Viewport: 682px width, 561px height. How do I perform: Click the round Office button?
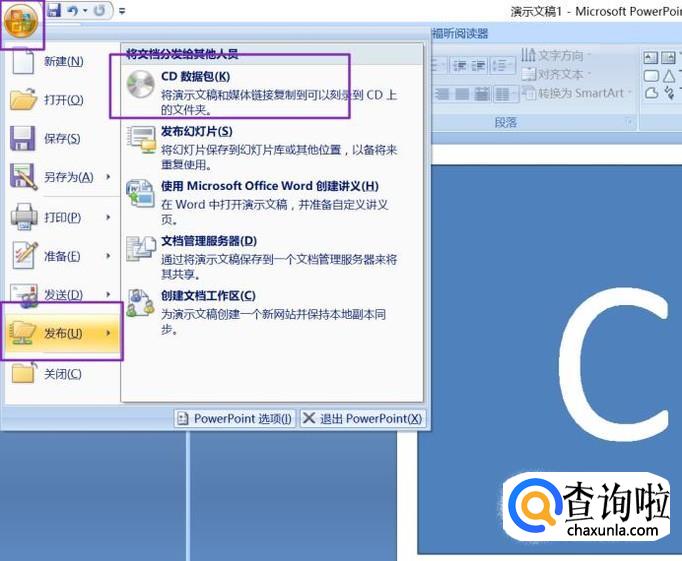tap(22, 22)
